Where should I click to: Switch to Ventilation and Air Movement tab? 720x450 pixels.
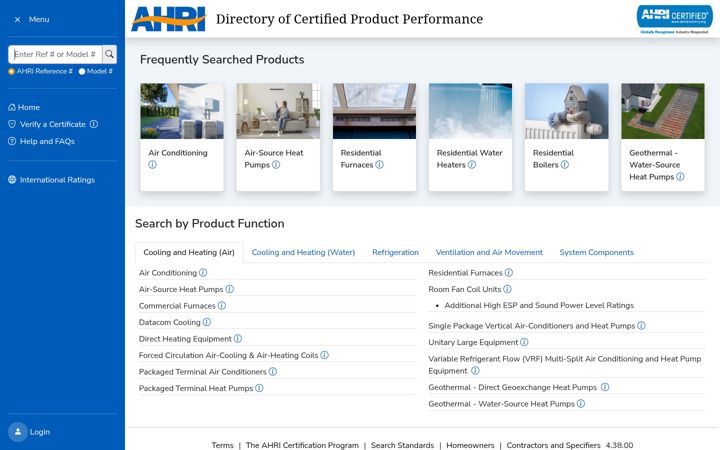tap(489, 253)
